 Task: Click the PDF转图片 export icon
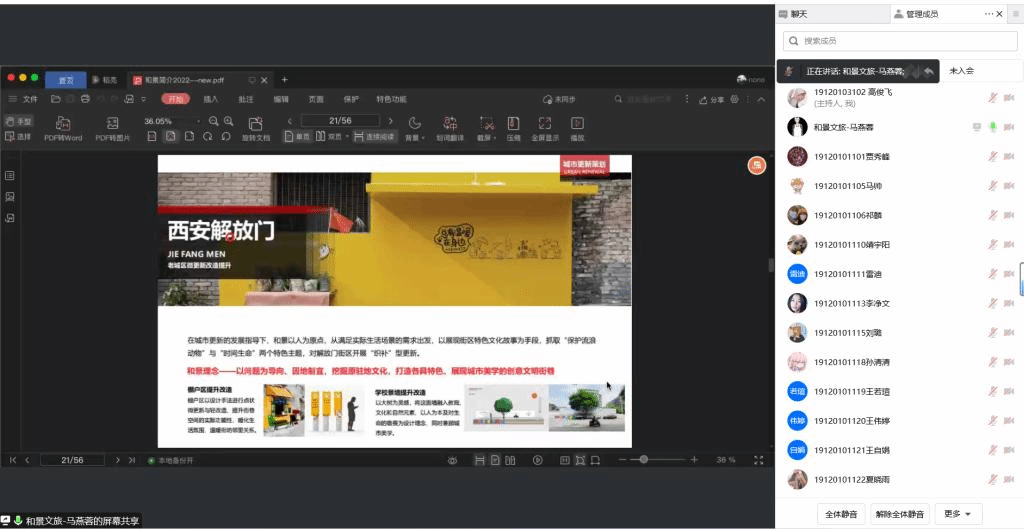112,124
